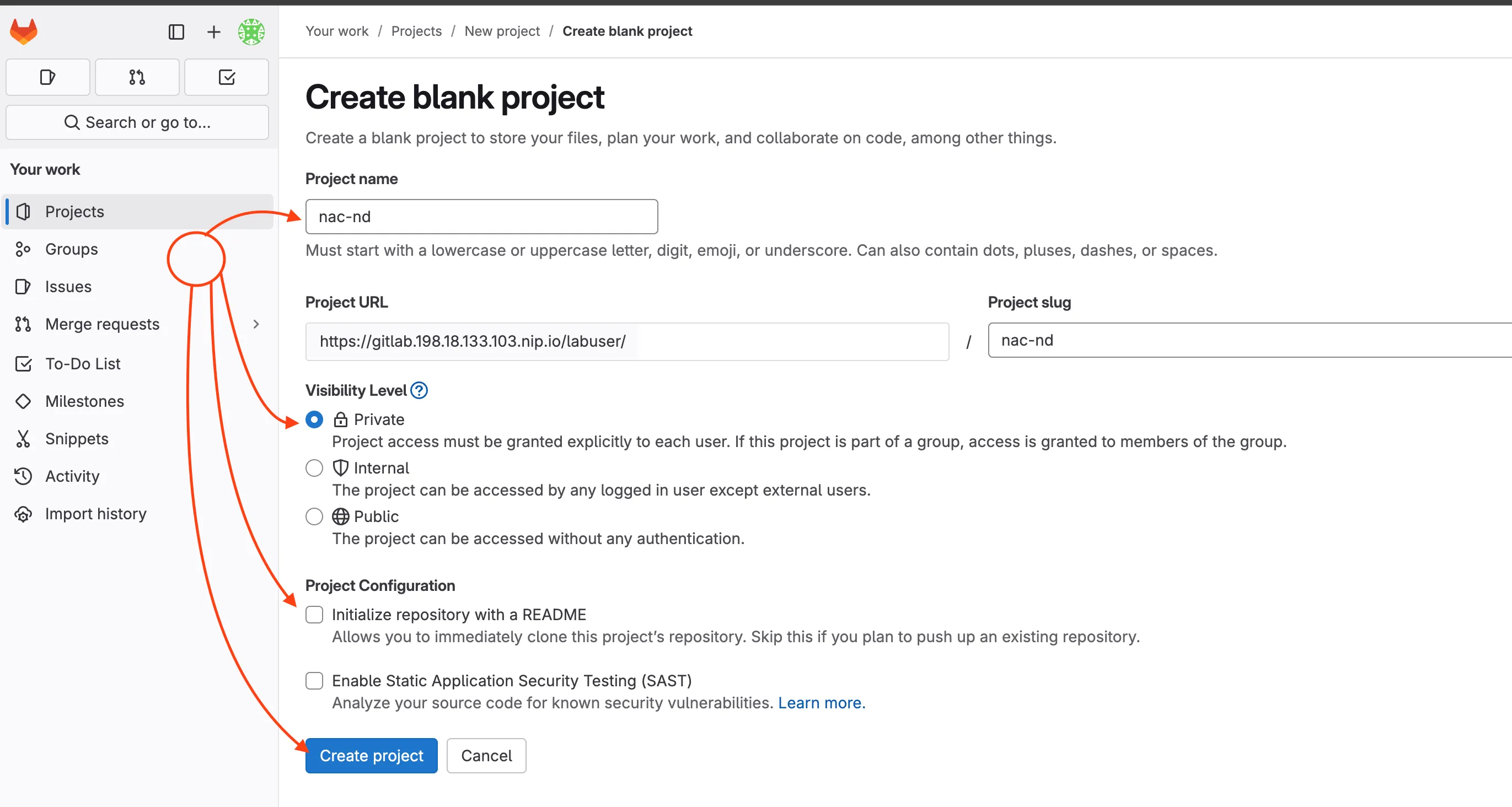Enable Initialize repository with a README
1512x807 pixels.
tap(314, 614)
